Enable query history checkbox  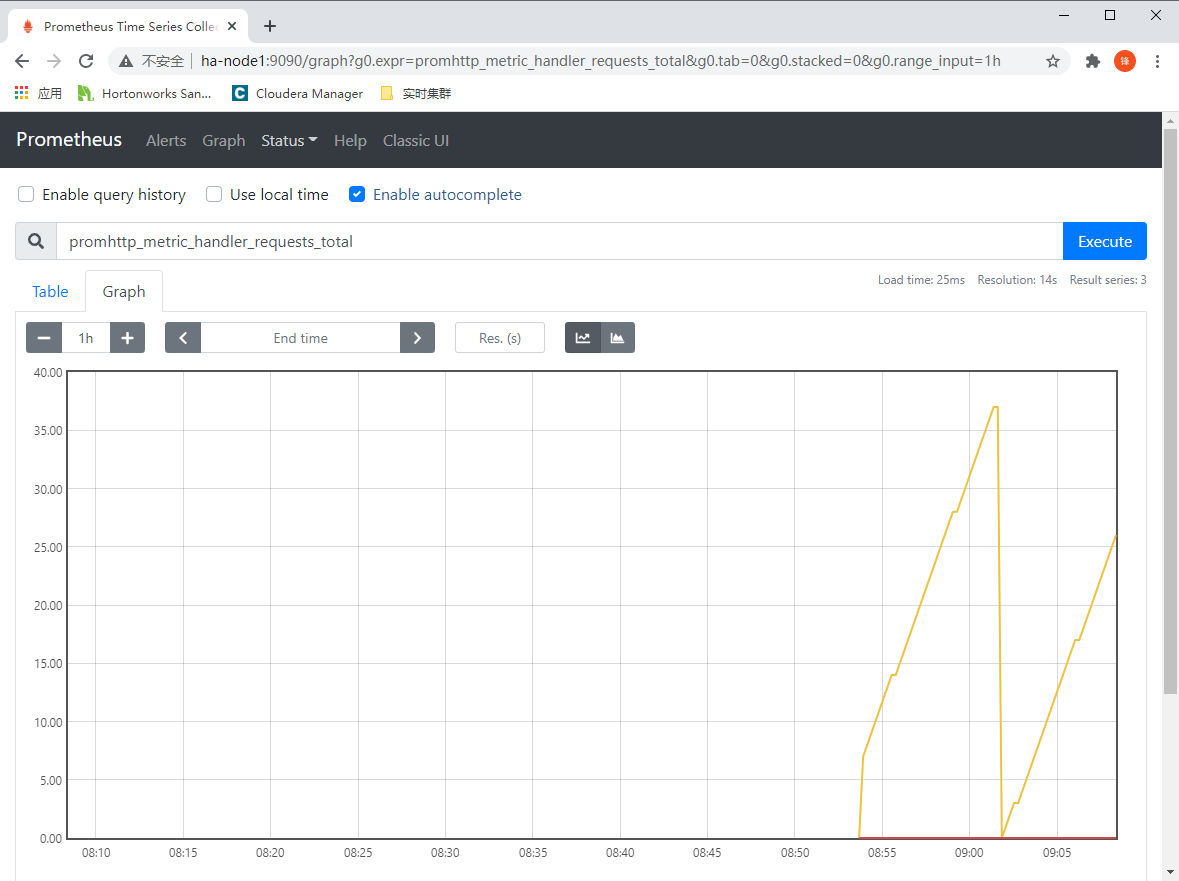pos(27,194)
